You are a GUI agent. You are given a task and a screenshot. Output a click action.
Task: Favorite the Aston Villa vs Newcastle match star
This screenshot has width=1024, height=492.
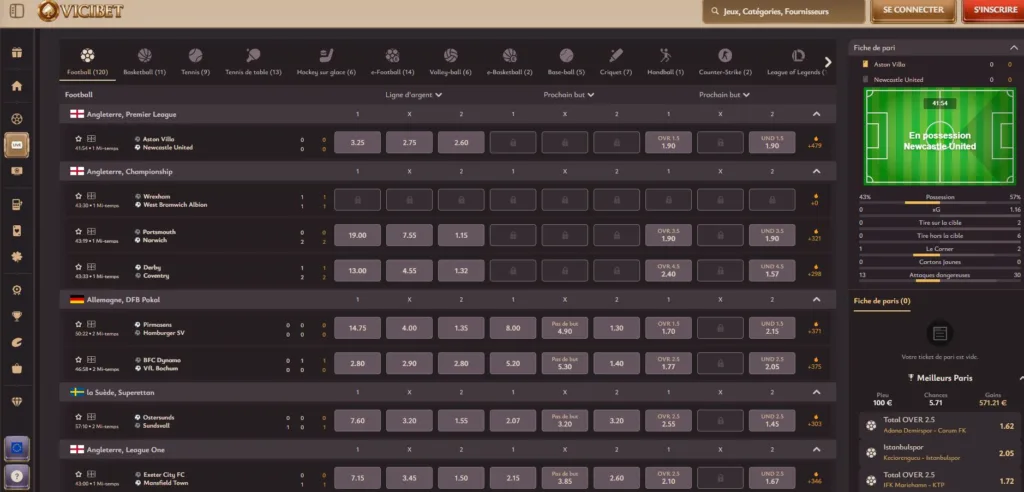(79, 139)
